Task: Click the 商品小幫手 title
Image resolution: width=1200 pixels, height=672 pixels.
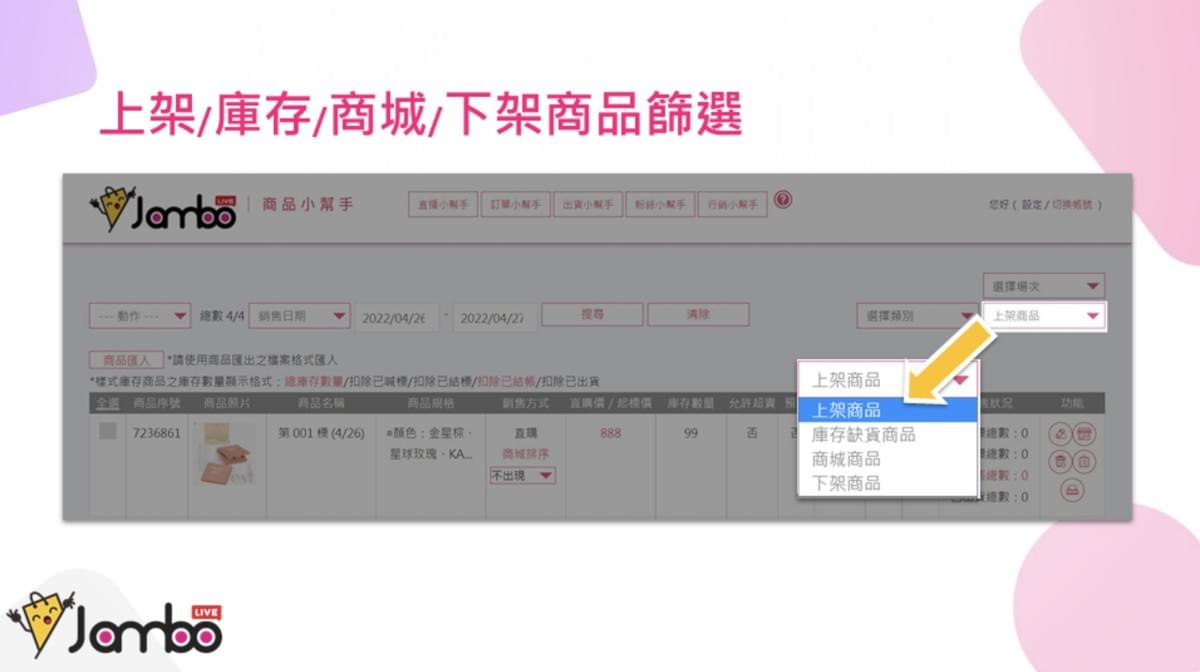Action: tap(308, 204)
